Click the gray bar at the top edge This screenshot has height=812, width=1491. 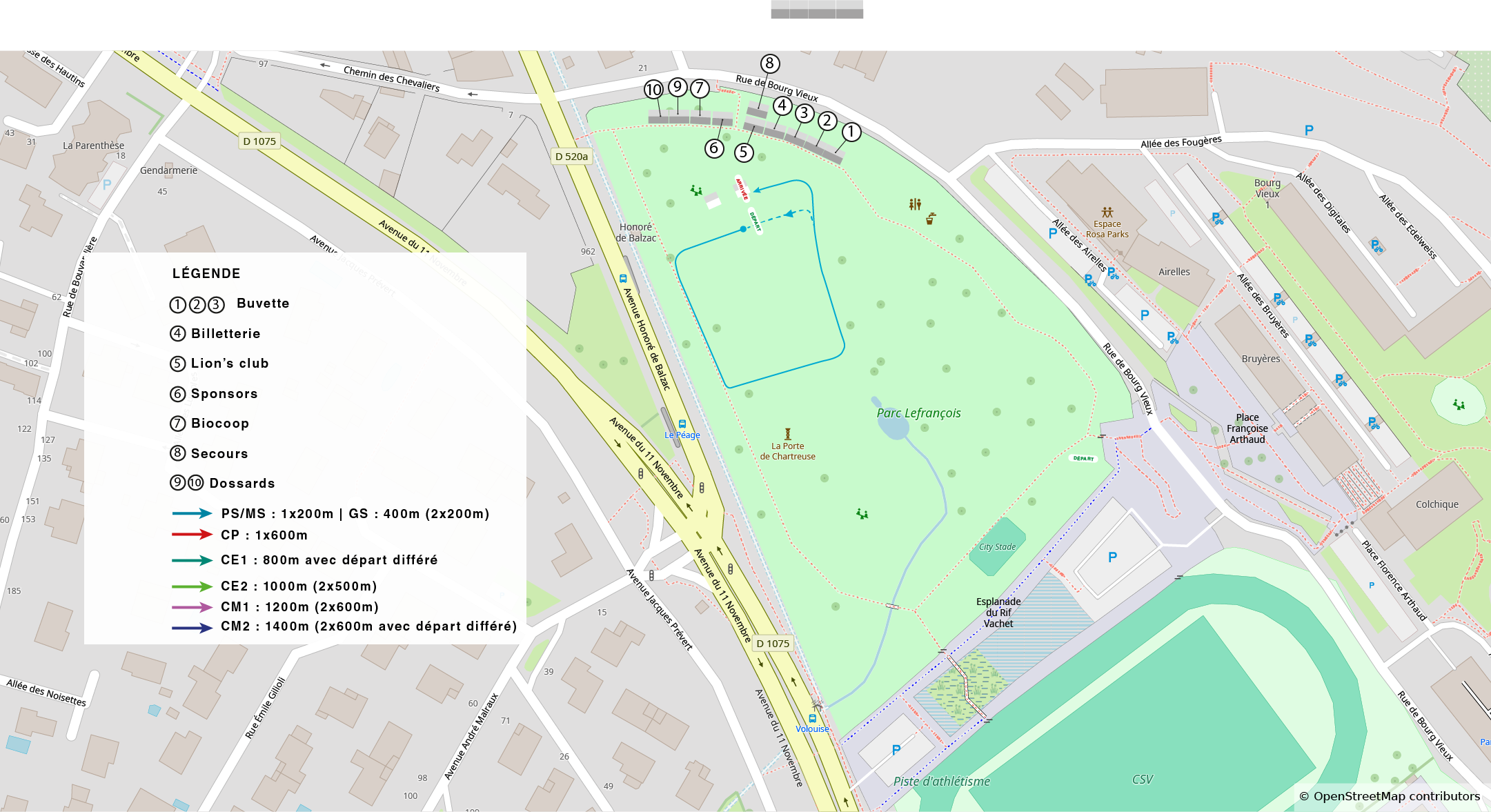(817, 10)
